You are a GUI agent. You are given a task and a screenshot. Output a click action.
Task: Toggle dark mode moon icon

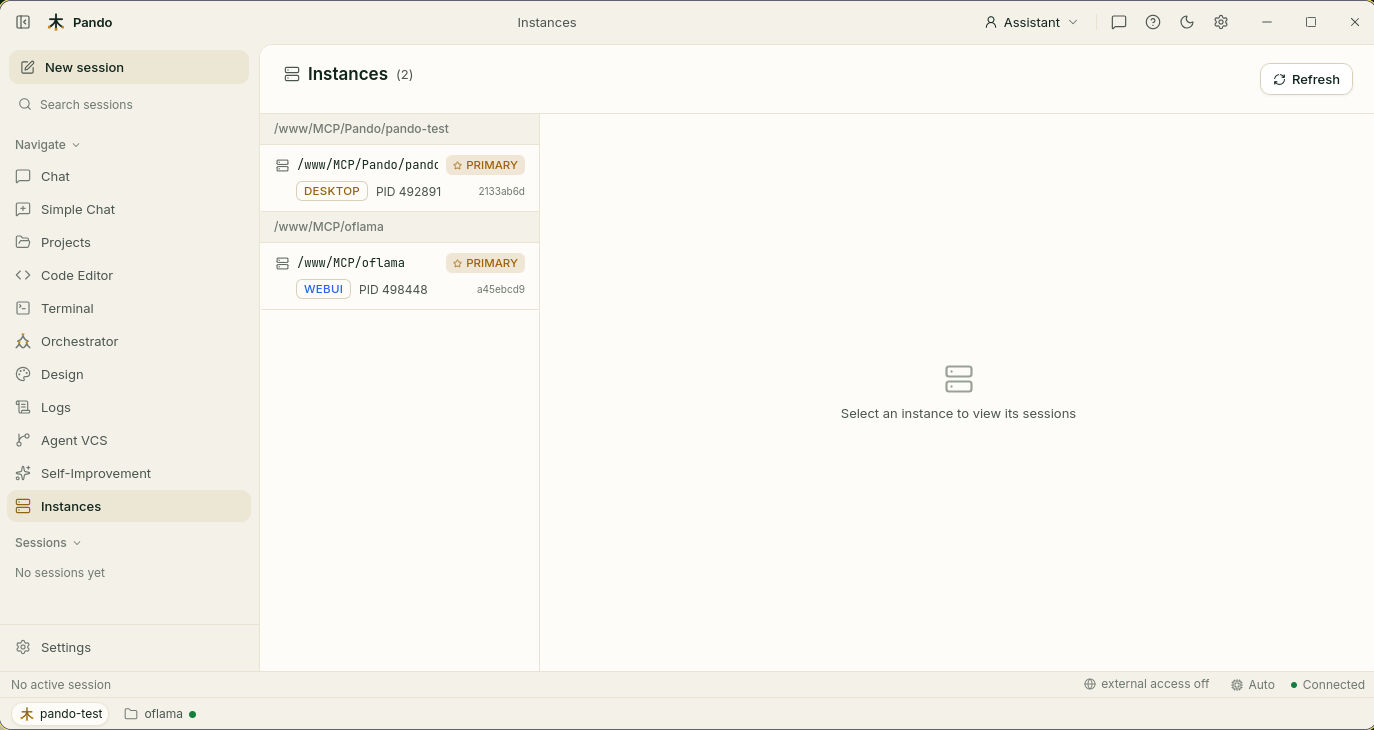pos(1187,22)
